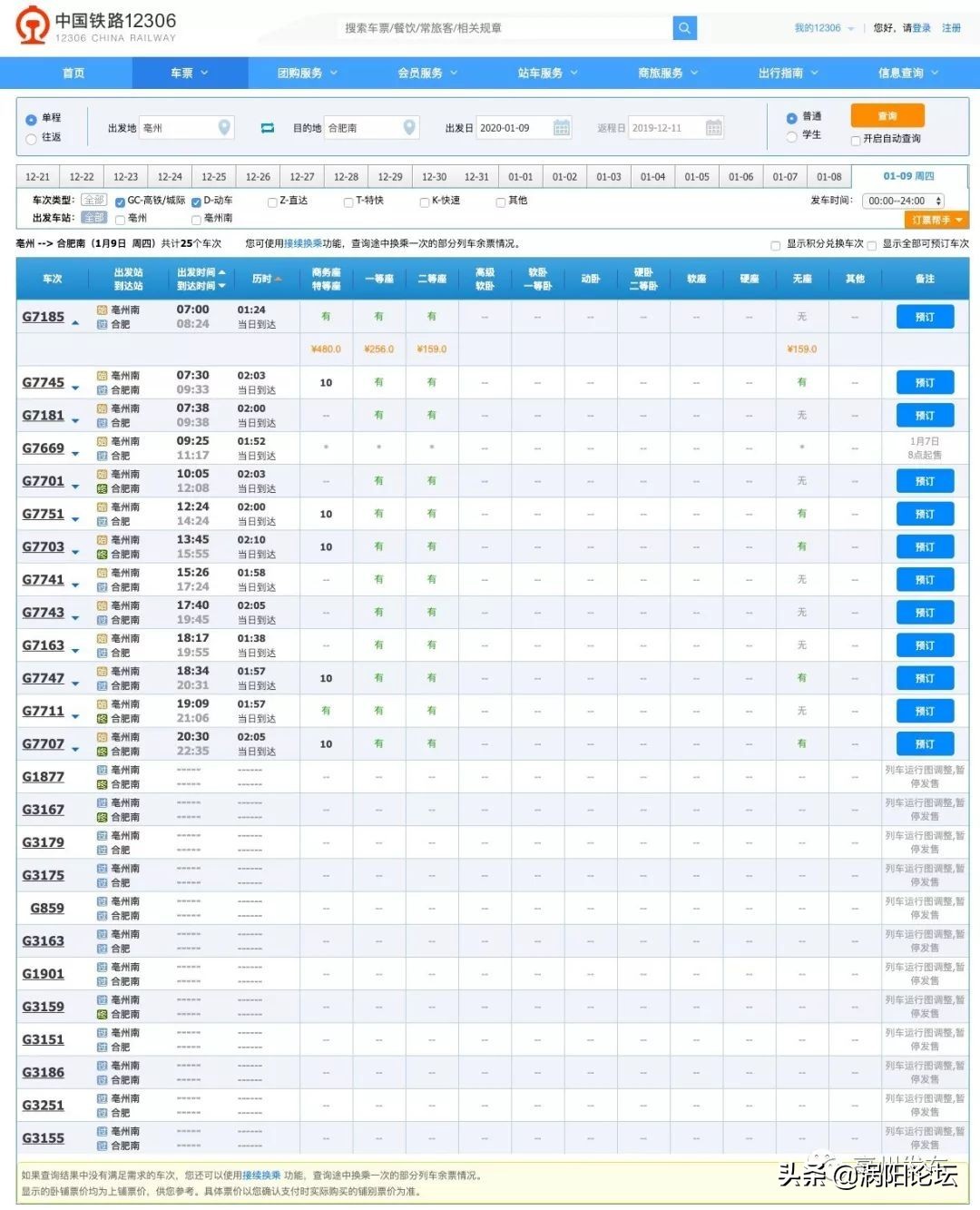Swap departure and destination stations icon
Image resolution: width=980 pixels, height=1210 pixels.
click(x=268, y=128)
